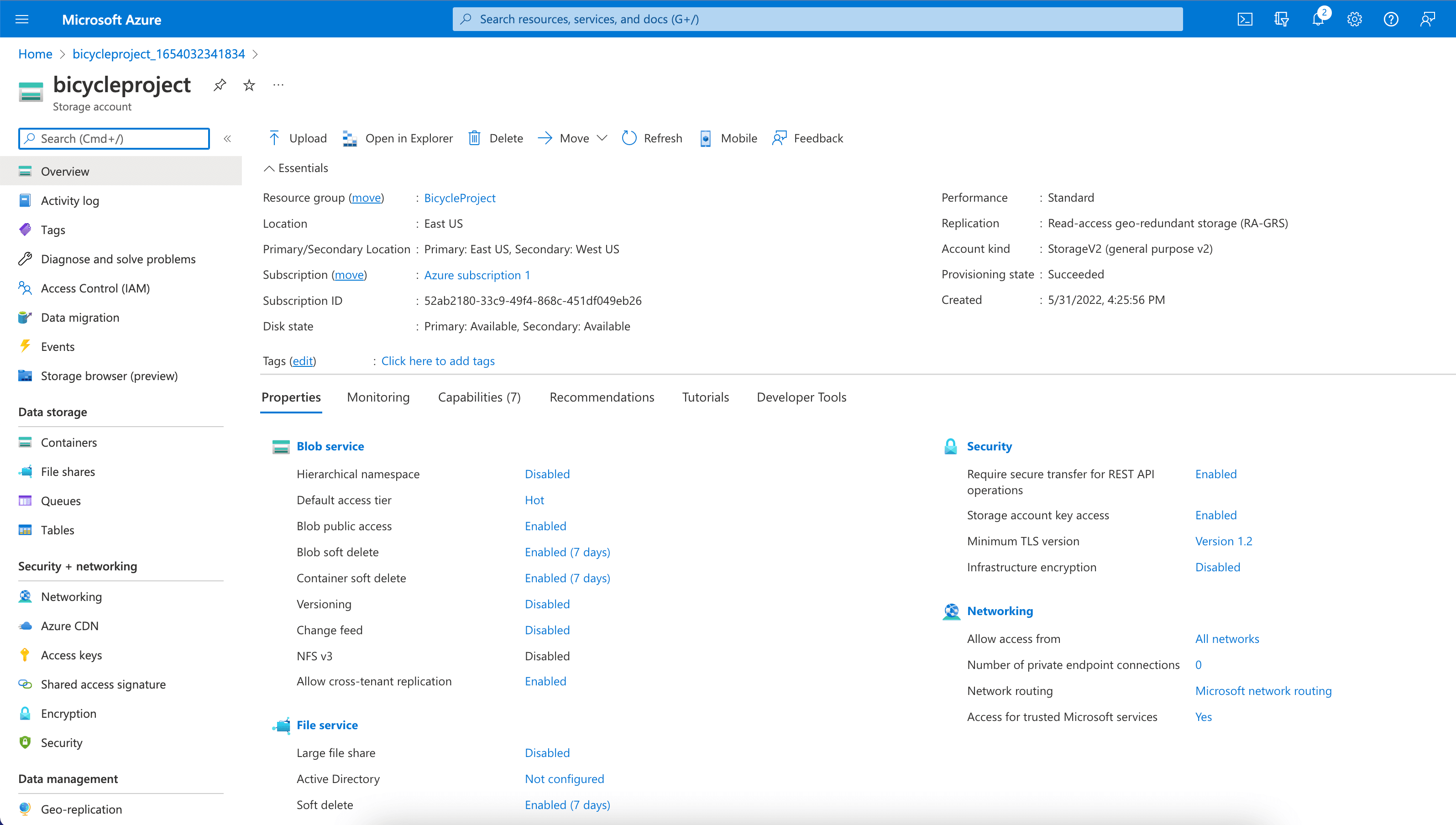Switch to the Capabilities (7) tab
This screenshot has height=825, width=1456.
[x=479, y=397]
